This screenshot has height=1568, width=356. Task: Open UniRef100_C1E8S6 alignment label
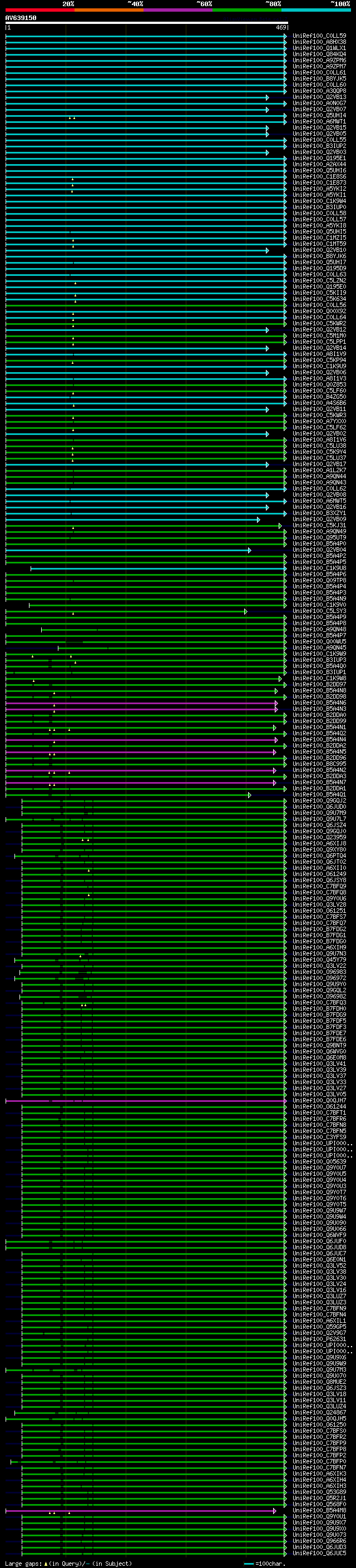319,176
